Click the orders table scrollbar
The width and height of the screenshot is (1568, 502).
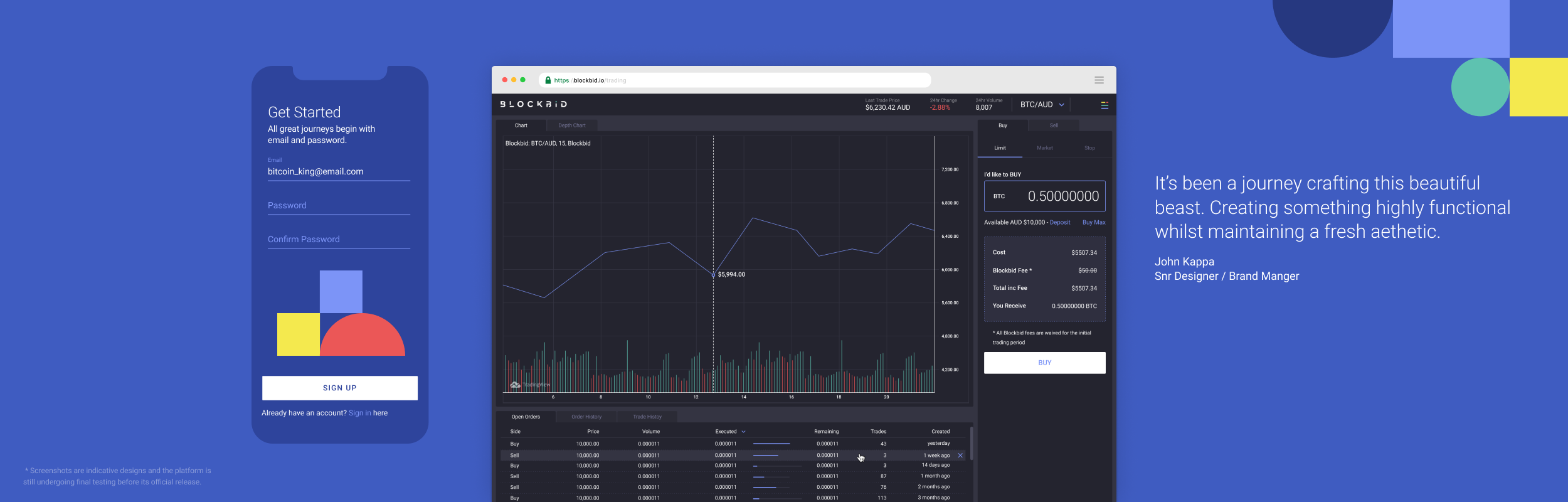coord(972,443)
